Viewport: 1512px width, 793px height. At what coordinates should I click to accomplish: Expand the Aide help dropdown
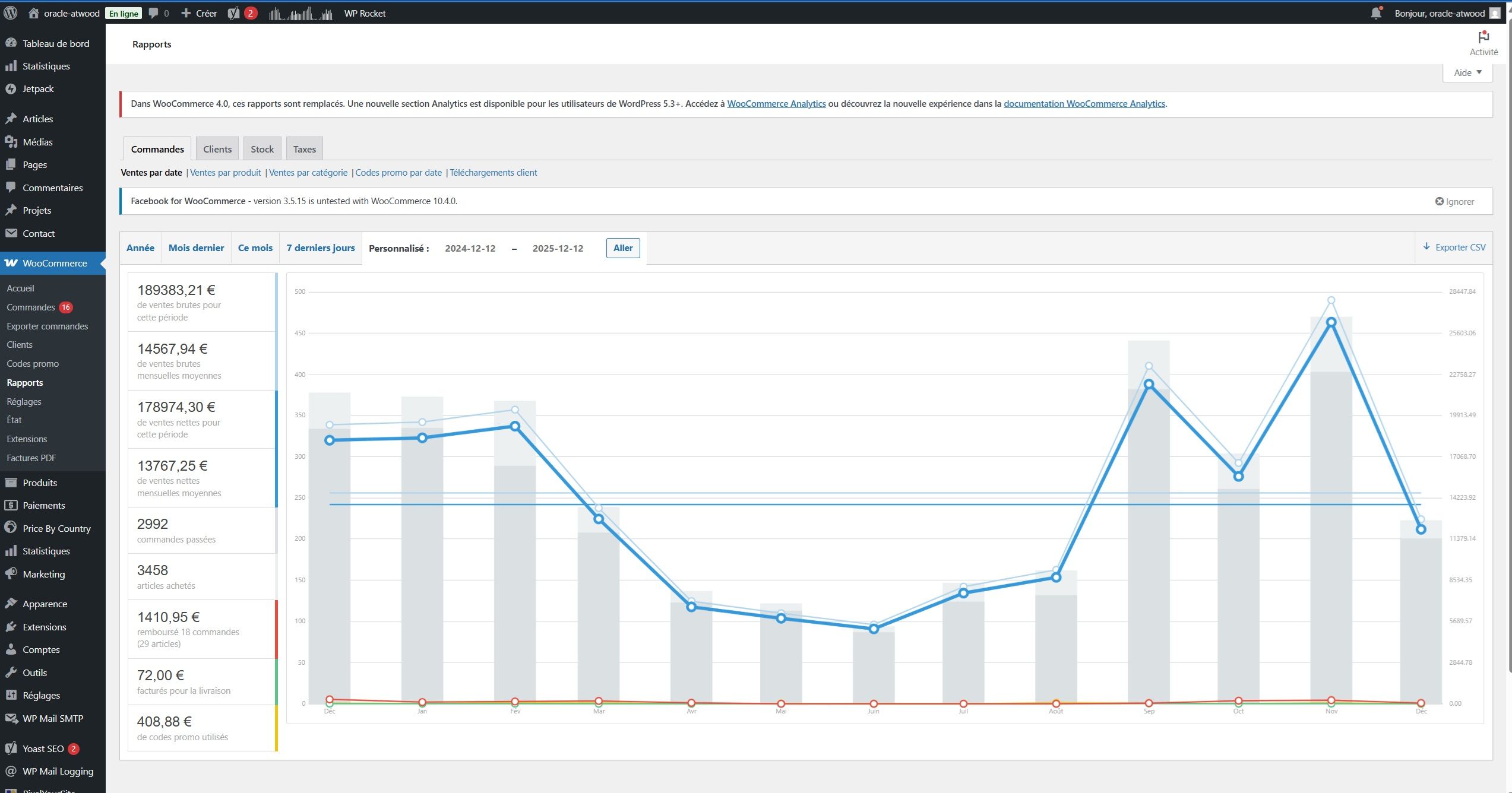(1467, 73)
